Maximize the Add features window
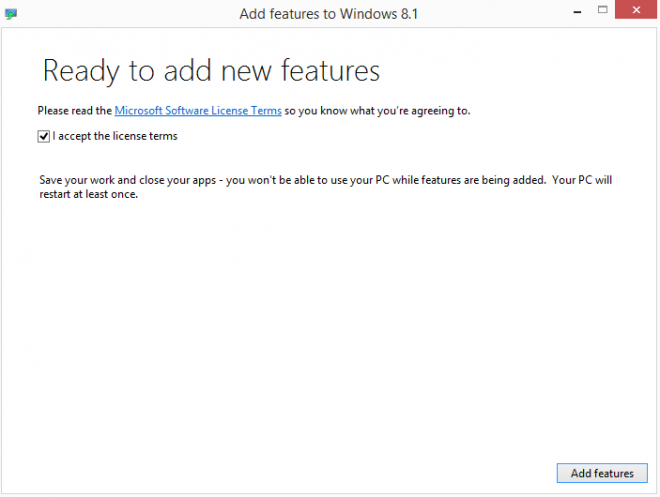 [x=602, y=10]
